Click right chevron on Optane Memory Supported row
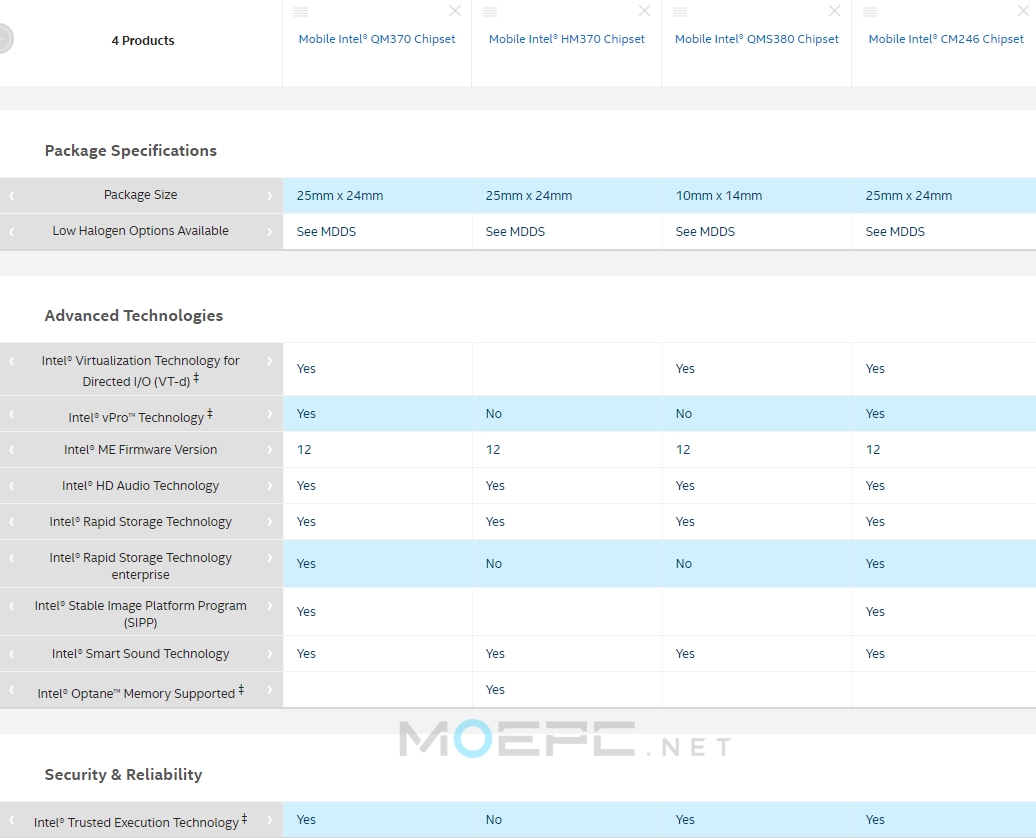The width and height of the screenshot is (1036, 838). coord(270,690)
